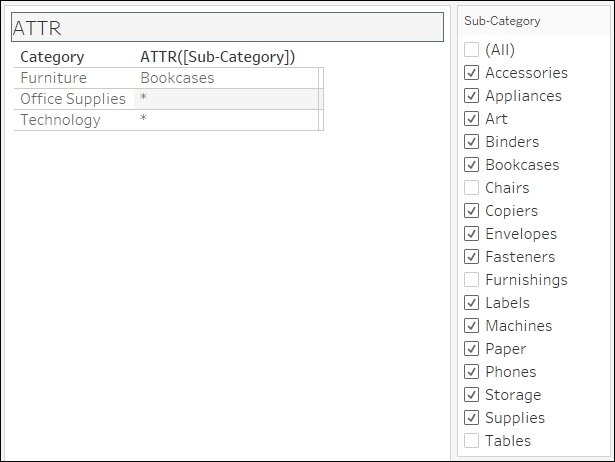The height and width of the screenshot is (462, 615).
Task: Toggle the Envelopes checkbox
Action: 471,234
